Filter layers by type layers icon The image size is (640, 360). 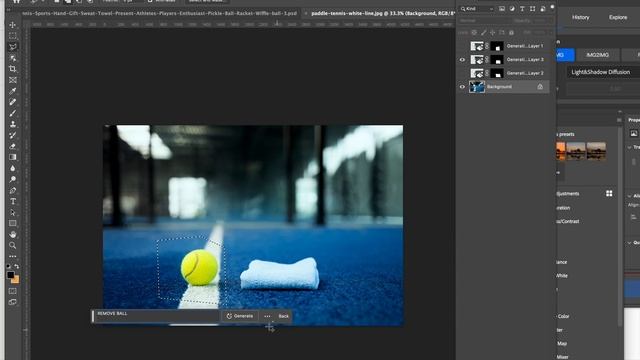tap(522, 9)
